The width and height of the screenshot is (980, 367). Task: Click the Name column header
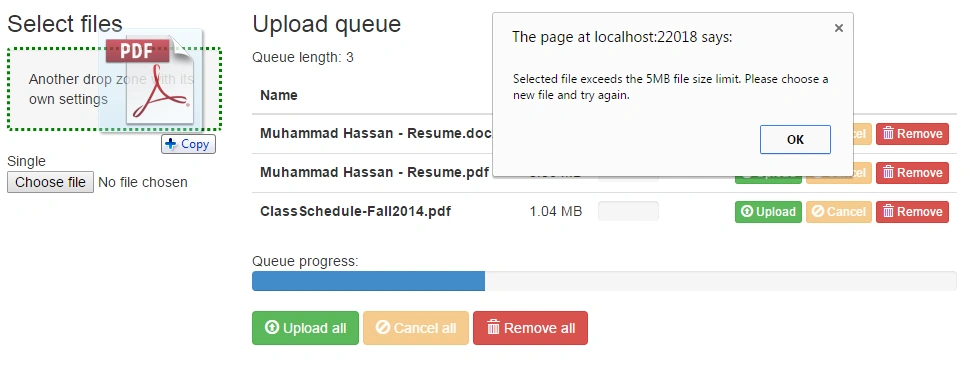point(279,96)
